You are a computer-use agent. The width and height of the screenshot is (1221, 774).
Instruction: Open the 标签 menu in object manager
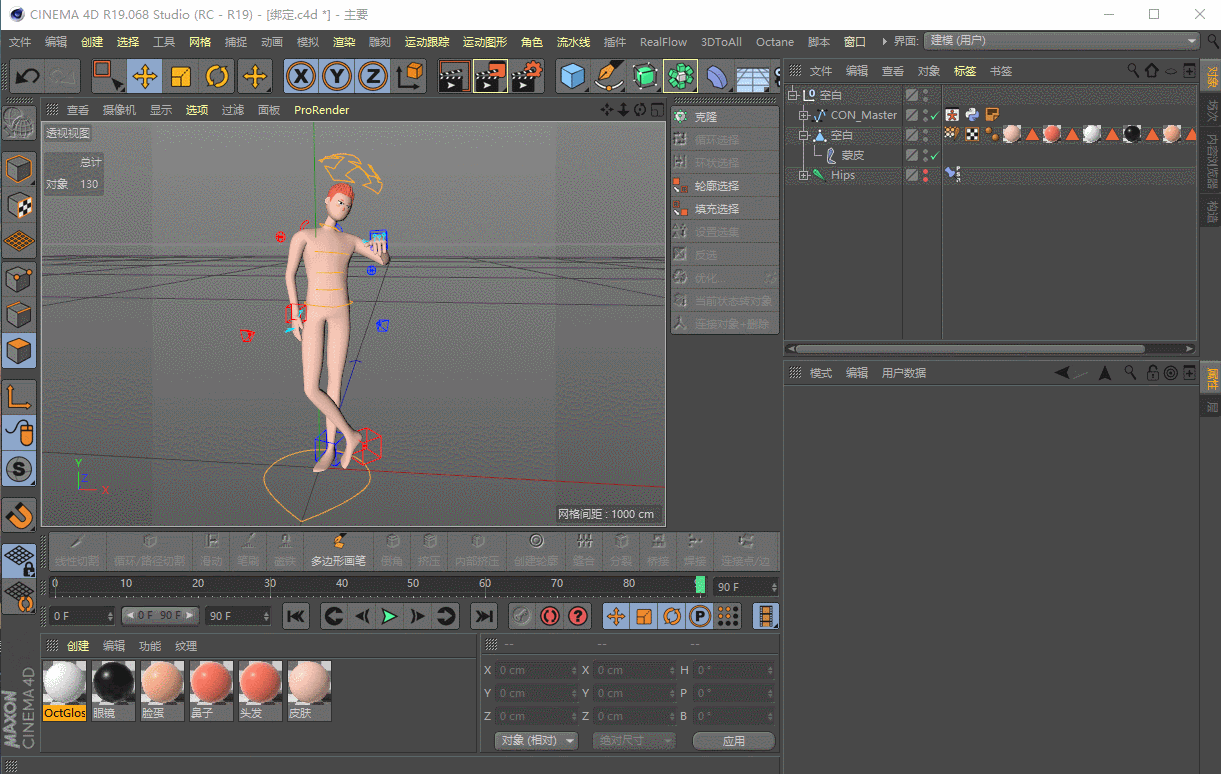[965, 71]
